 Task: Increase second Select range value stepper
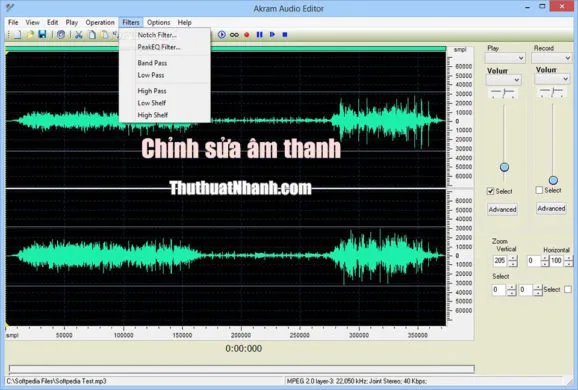(x=538, y=287)
